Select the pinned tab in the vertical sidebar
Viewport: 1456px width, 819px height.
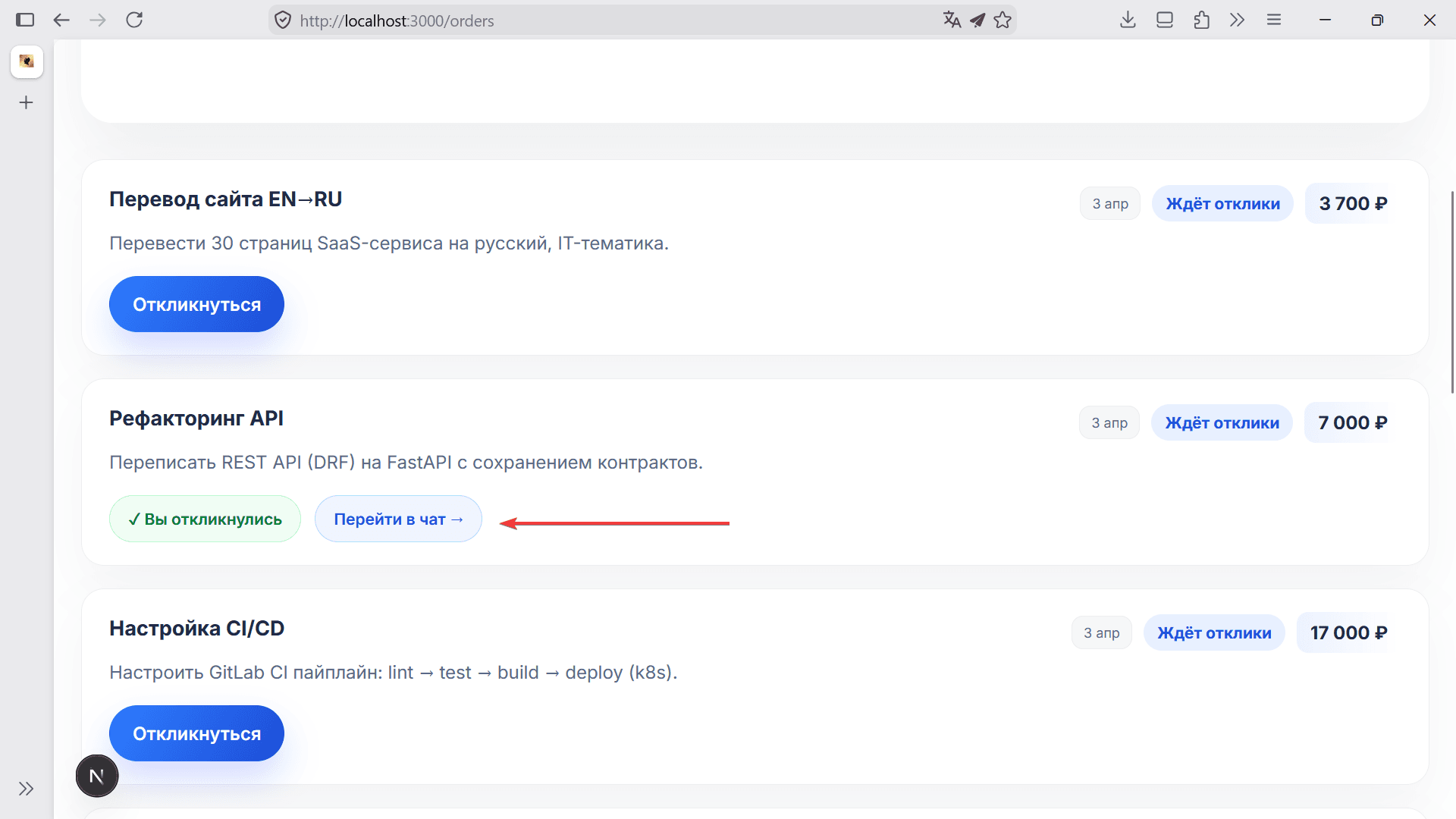tap(27, 61)
